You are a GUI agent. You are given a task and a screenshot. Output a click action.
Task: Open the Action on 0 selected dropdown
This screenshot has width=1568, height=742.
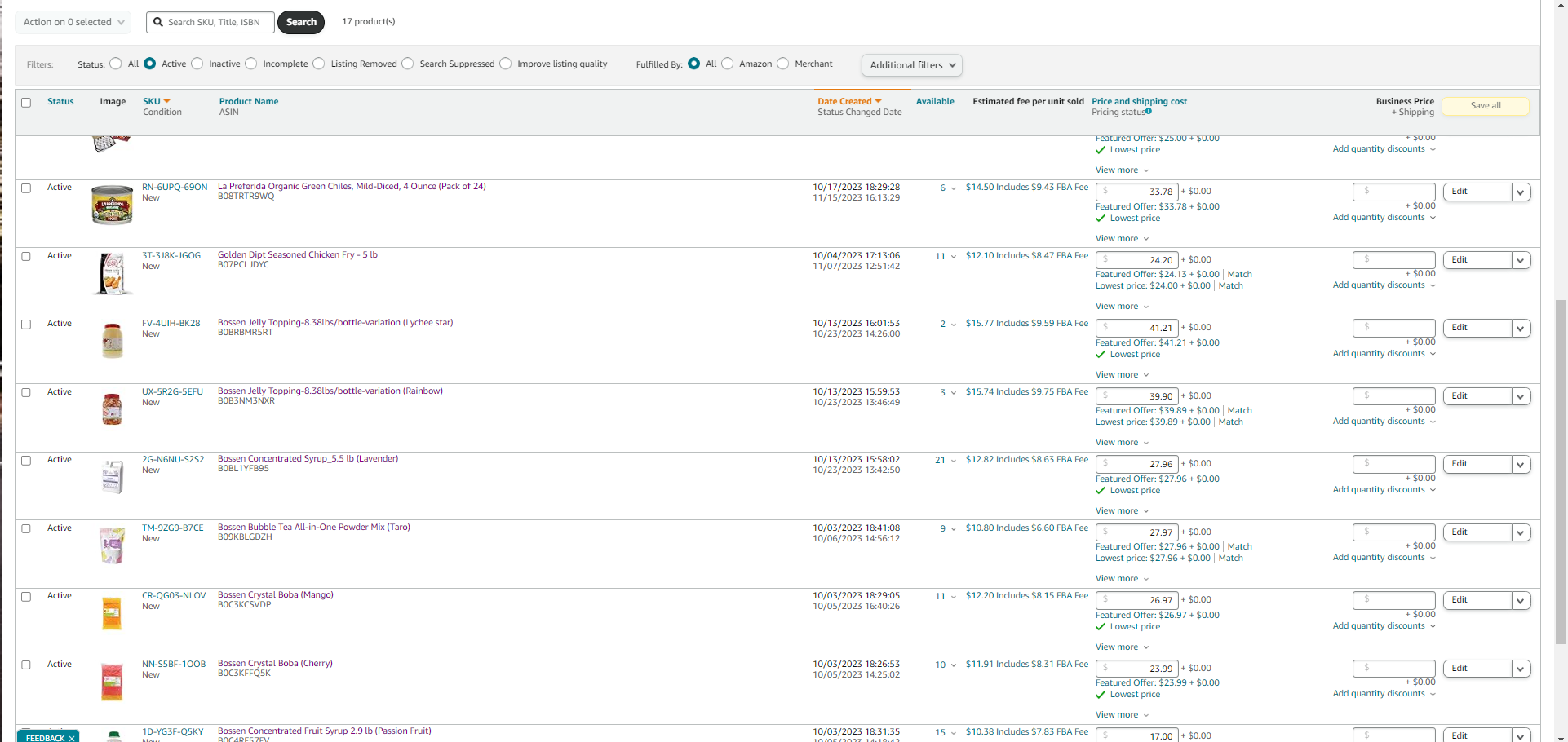pyautogui.click(x=73, y=22)
